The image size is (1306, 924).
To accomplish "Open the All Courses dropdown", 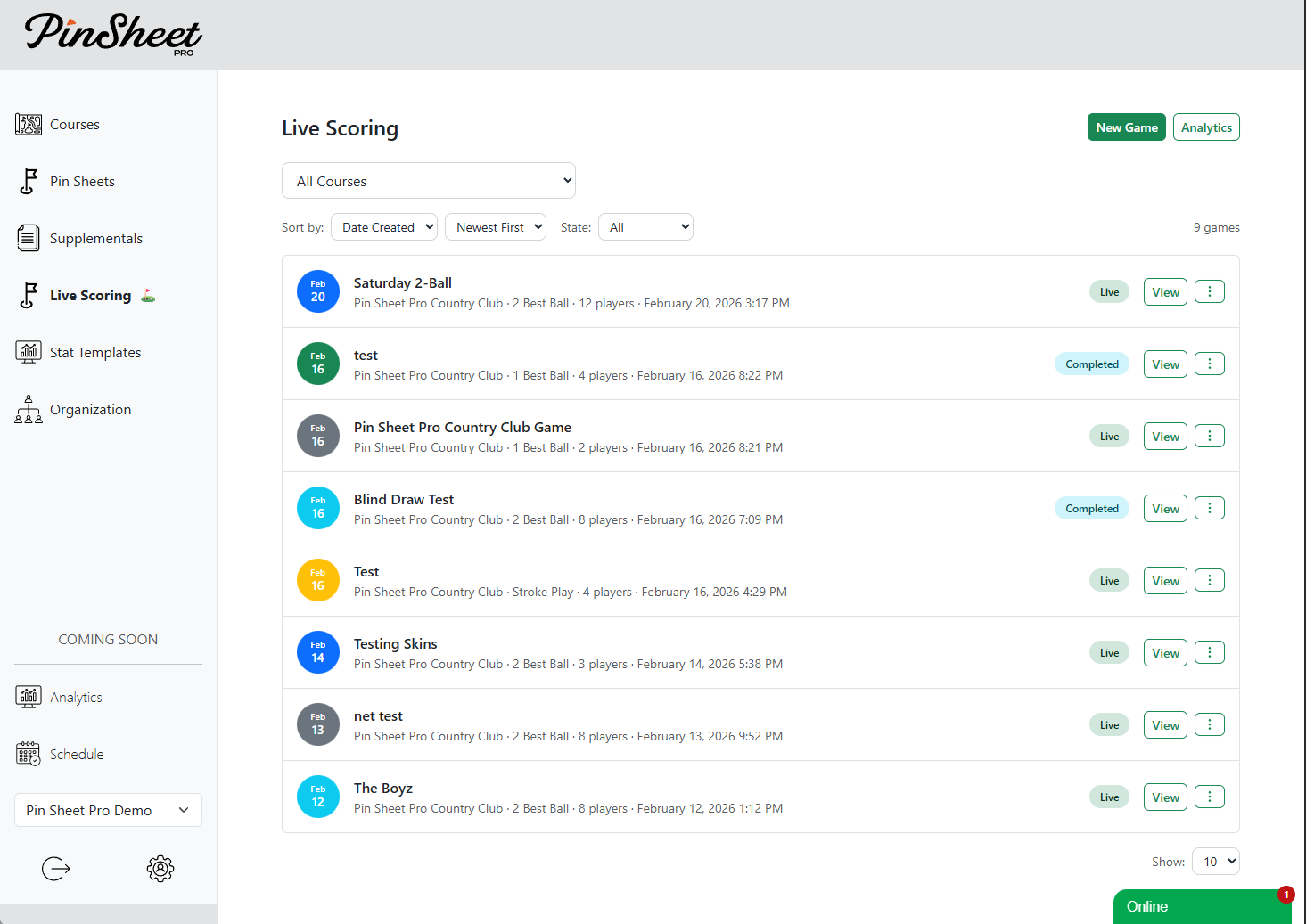I will 428,180.
